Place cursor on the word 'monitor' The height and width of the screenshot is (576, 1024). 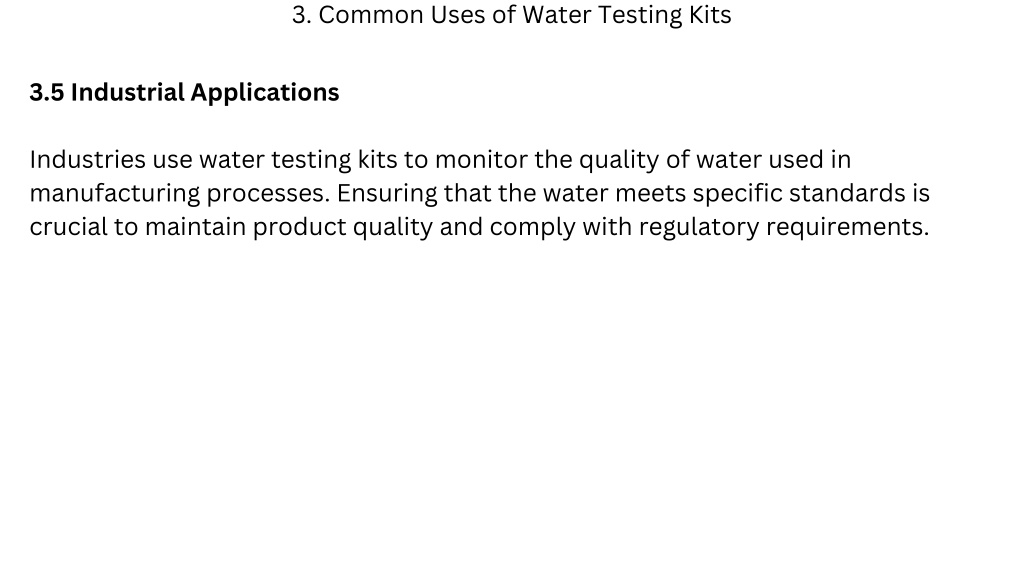point(481,159)
